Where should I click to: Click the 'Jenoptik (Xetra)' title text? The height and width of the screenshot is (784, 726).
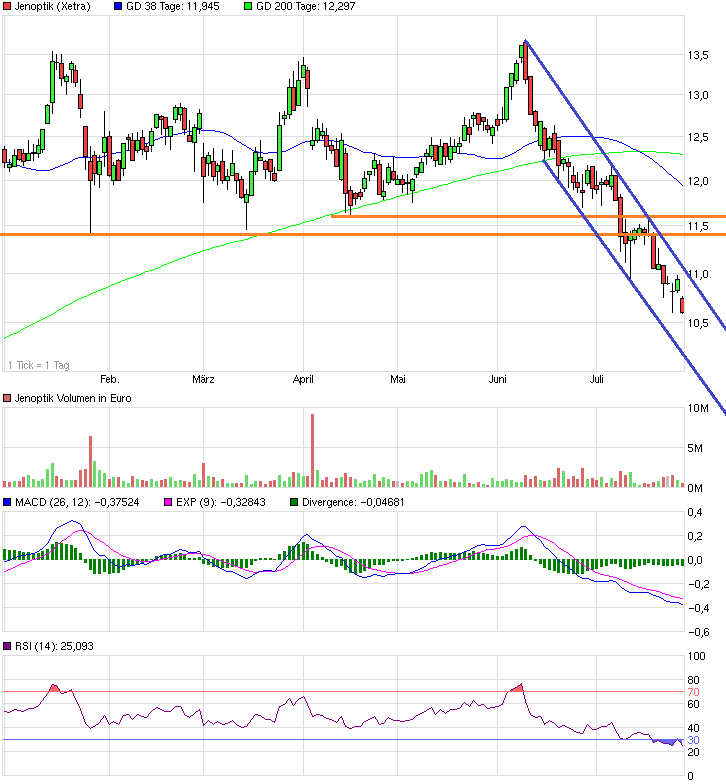(x=57, y=6)
